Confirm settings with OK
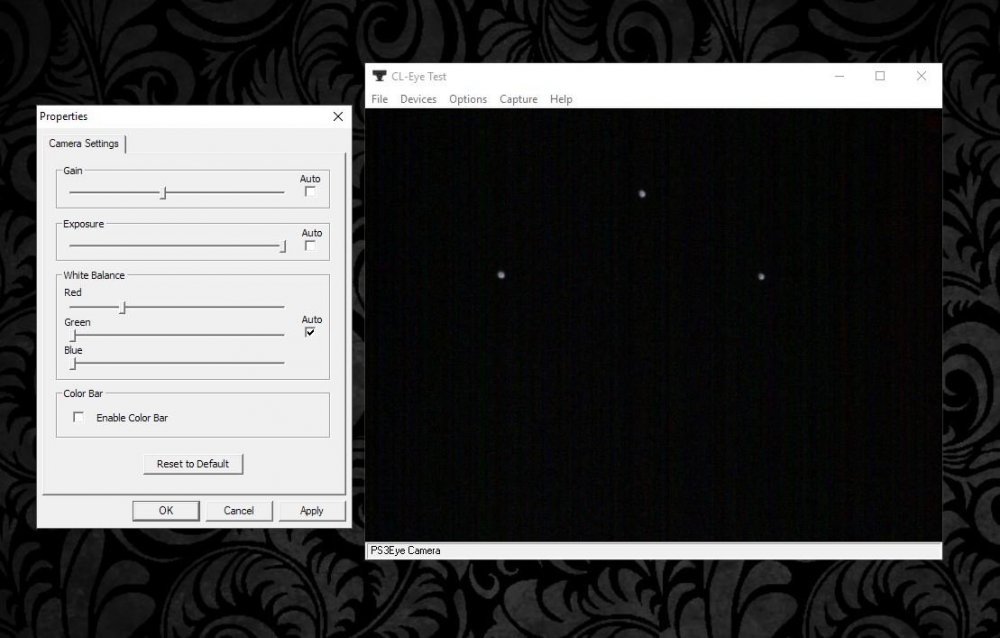1000x638 pixels. (x=166, y=510)
